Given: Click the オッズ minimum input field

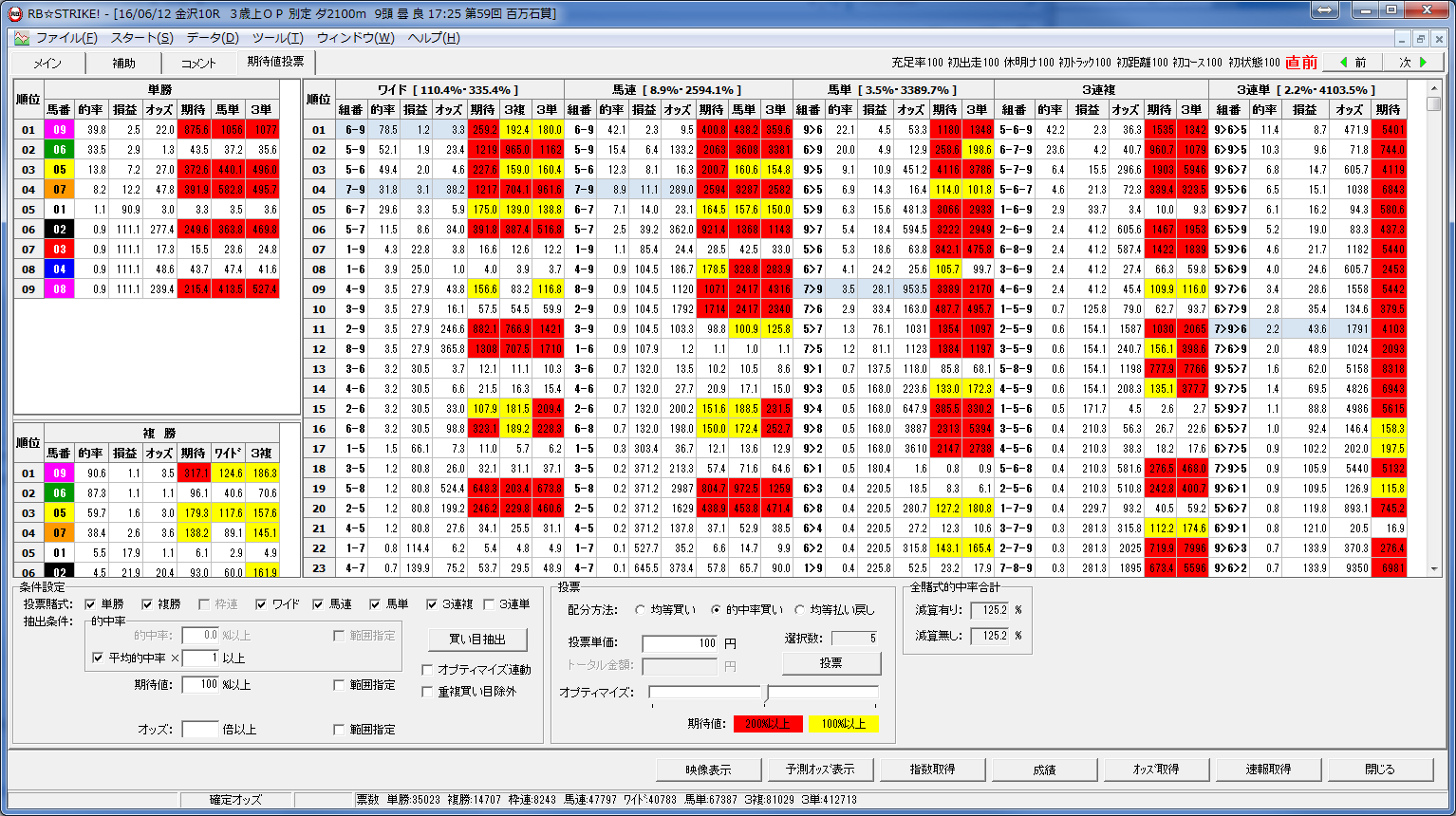Looking at the screenshot, I should click(201, 729).
